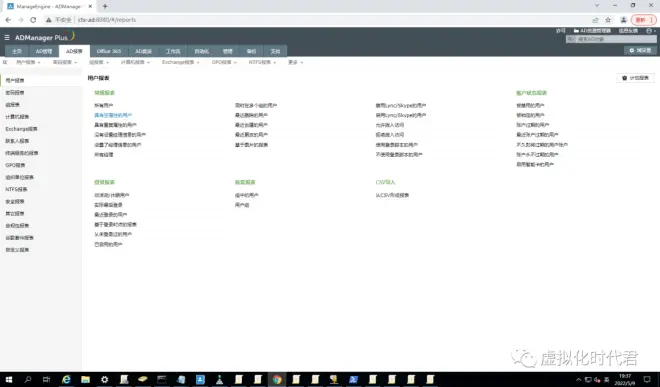
Task: Open the notification center in the system tray
Action: (647, 379)
